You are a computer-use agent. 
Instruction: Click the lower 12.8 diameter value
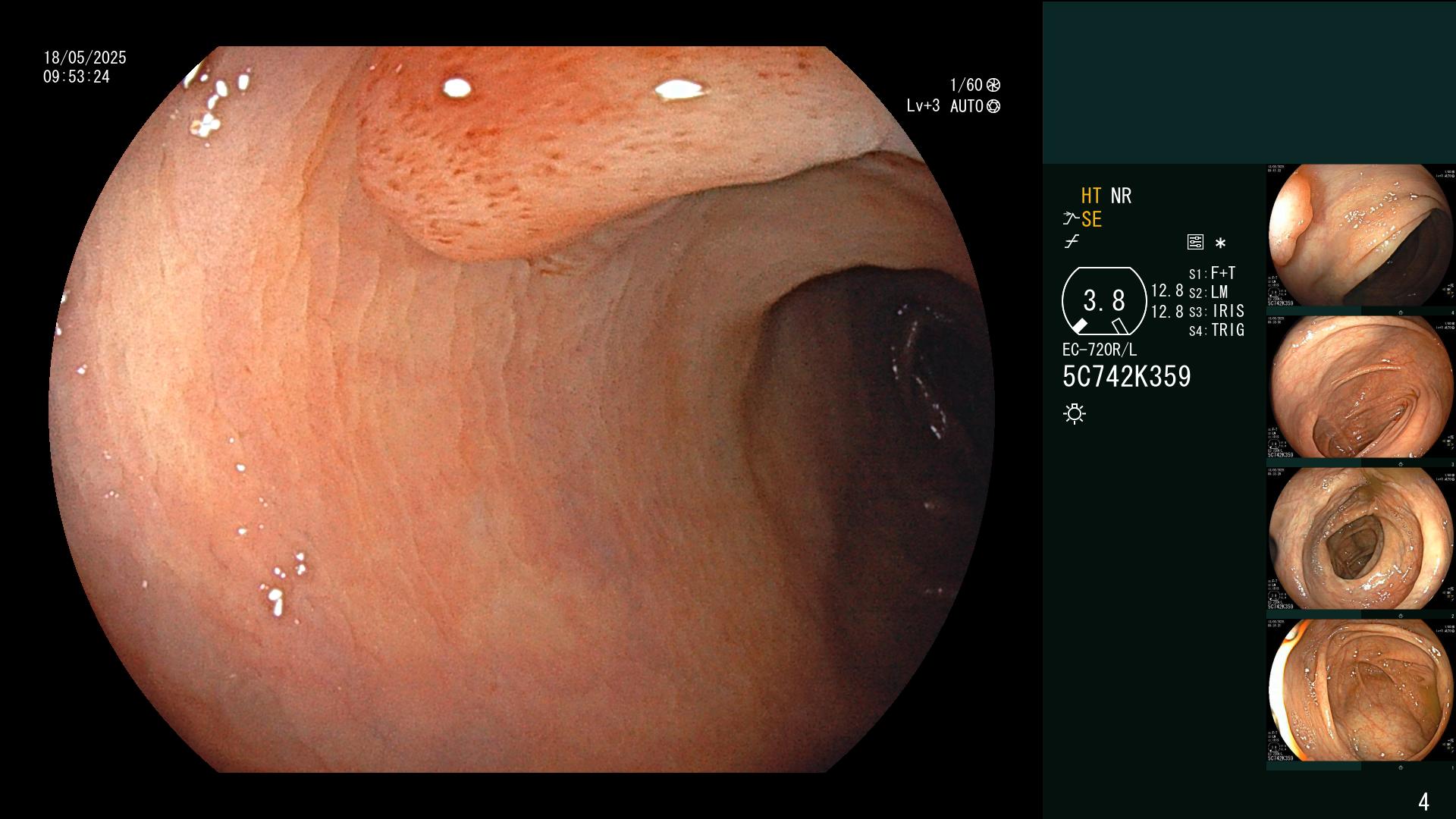(x=1167, y=312)
